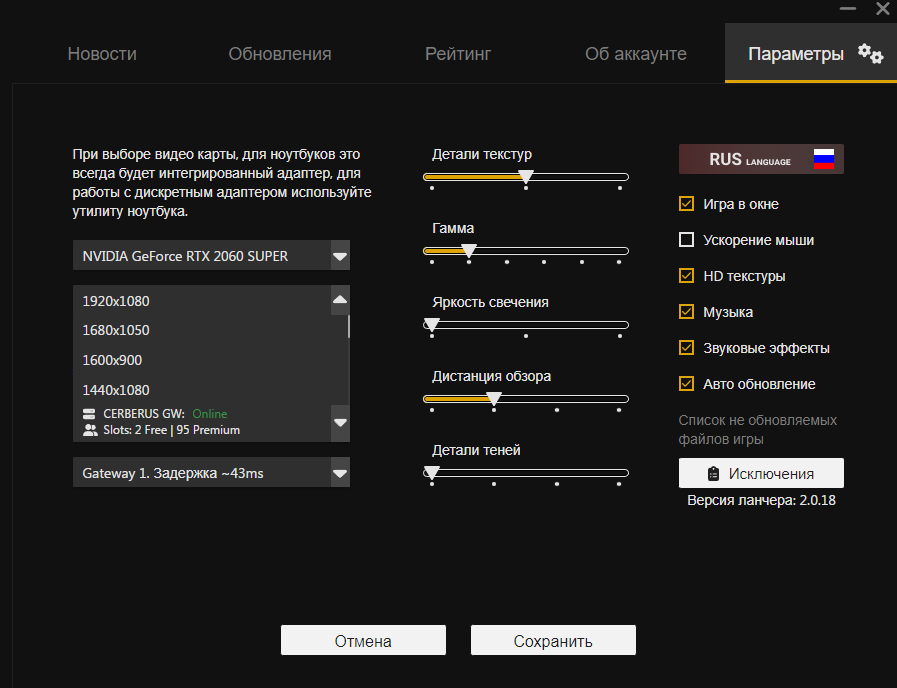This screenshot has width=897, height=688.
Task: Toggle the HD текстуры checkbox
Action: coord(686,276)
